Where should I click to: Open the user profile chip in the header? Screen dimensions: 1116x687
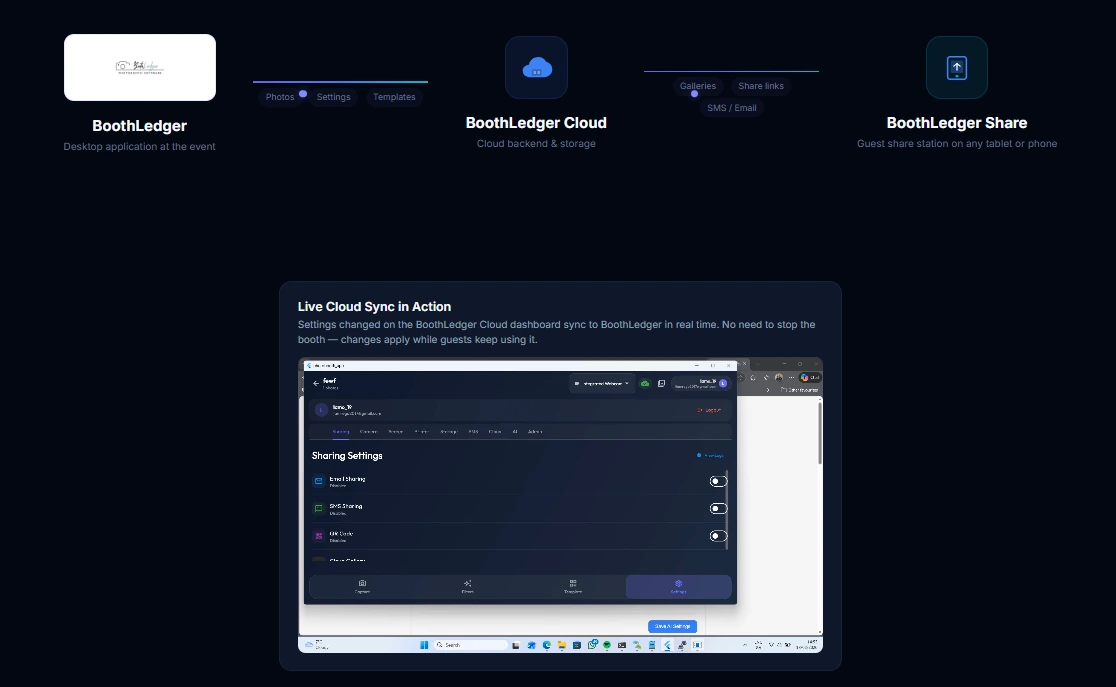click(701, 384)
